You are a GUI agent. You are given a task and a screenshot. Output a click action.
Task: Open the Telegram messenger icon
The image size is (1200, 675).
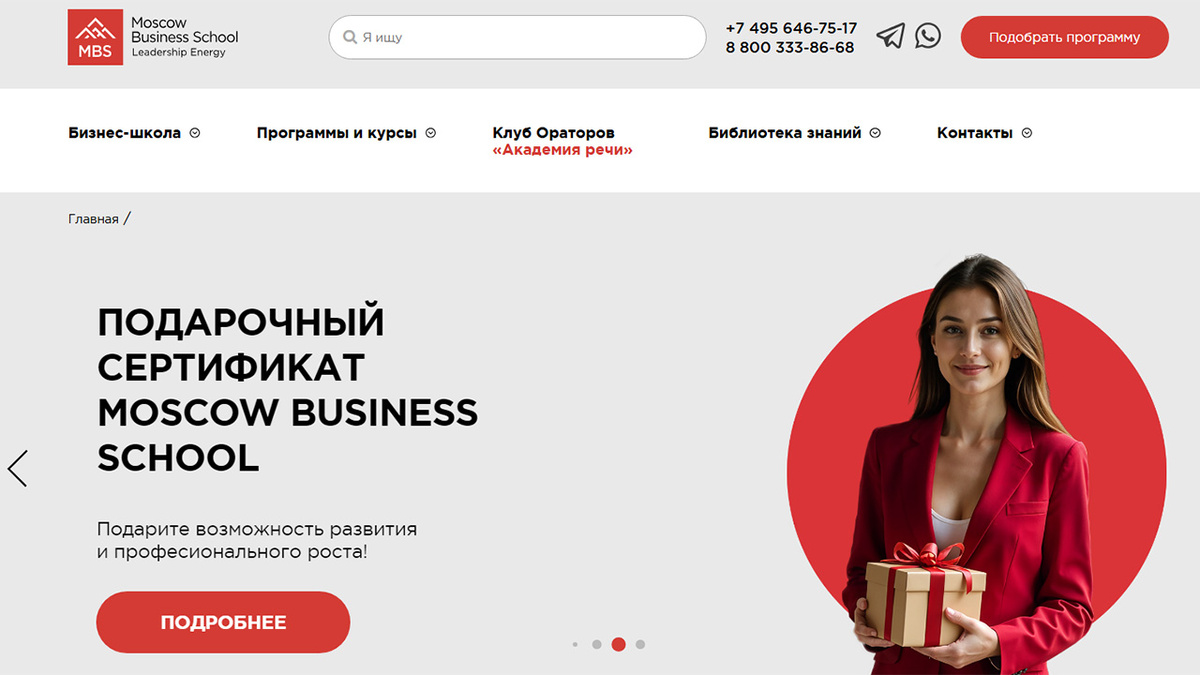890,37
